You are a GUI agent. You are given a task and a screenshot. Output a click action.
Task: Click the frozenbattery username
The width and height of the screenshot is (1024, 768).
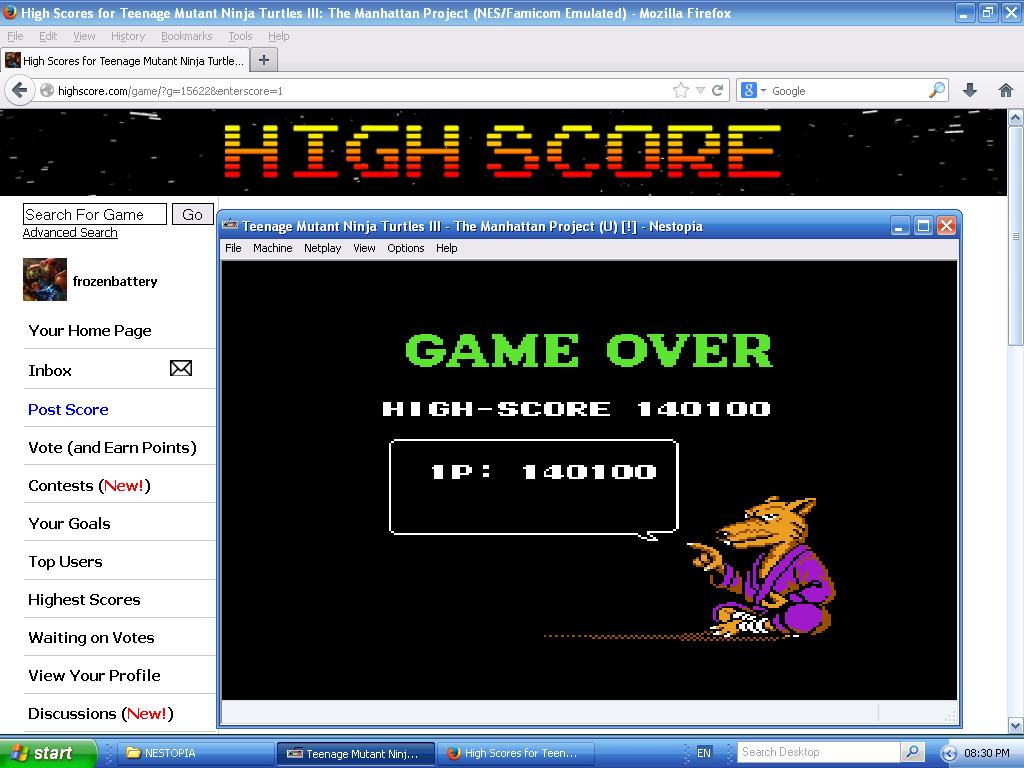point(115,281)
